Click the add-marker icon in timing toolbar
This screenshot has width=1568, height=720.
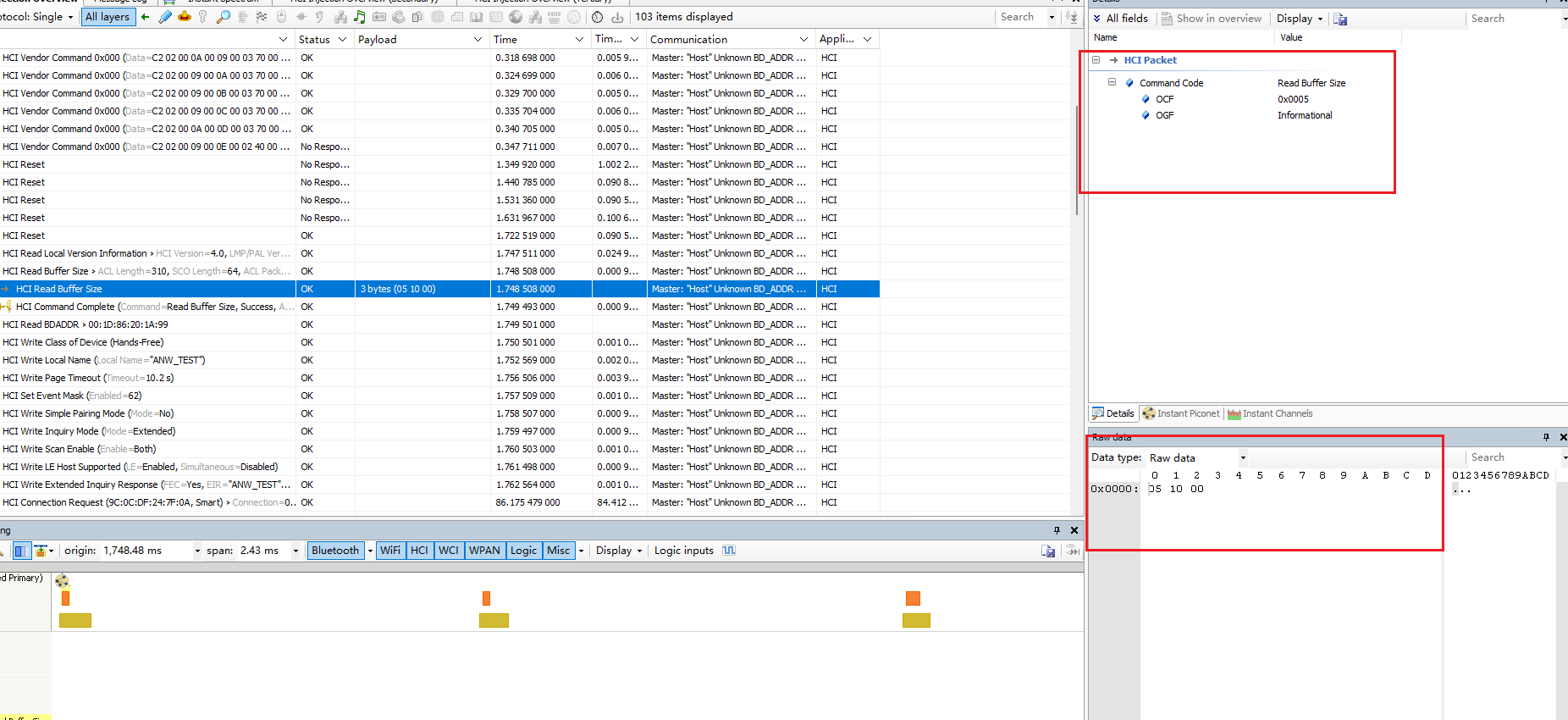pos(41,551)
